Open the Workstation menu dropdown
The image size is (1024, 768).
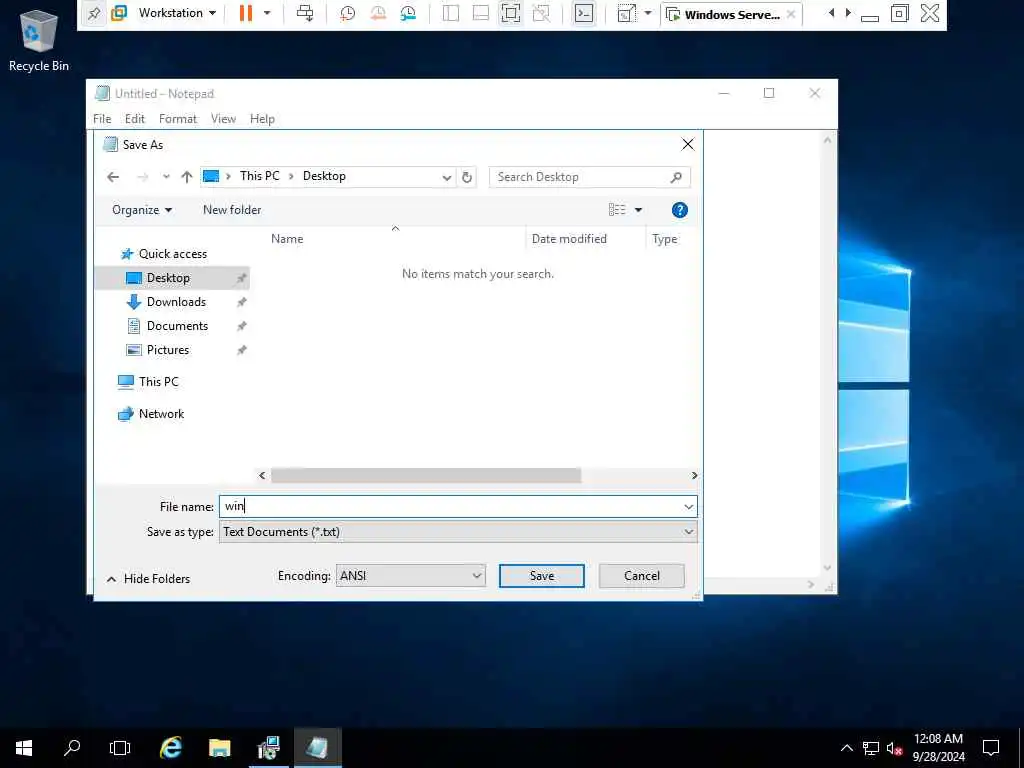coord(176,13)
